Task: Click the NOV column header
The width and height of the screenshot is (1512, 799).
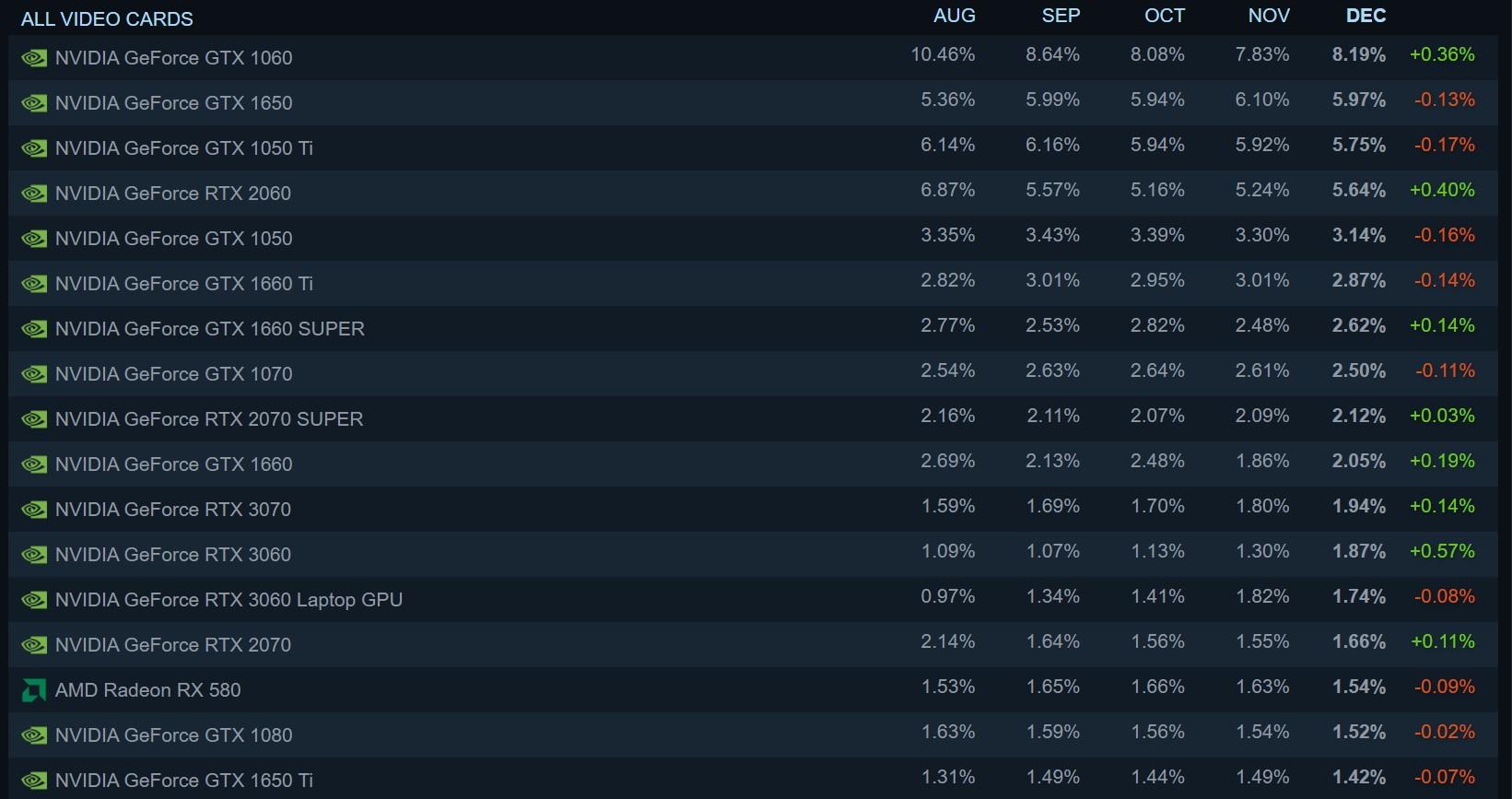Action: pyautogui.click(x=1269, y=16)
